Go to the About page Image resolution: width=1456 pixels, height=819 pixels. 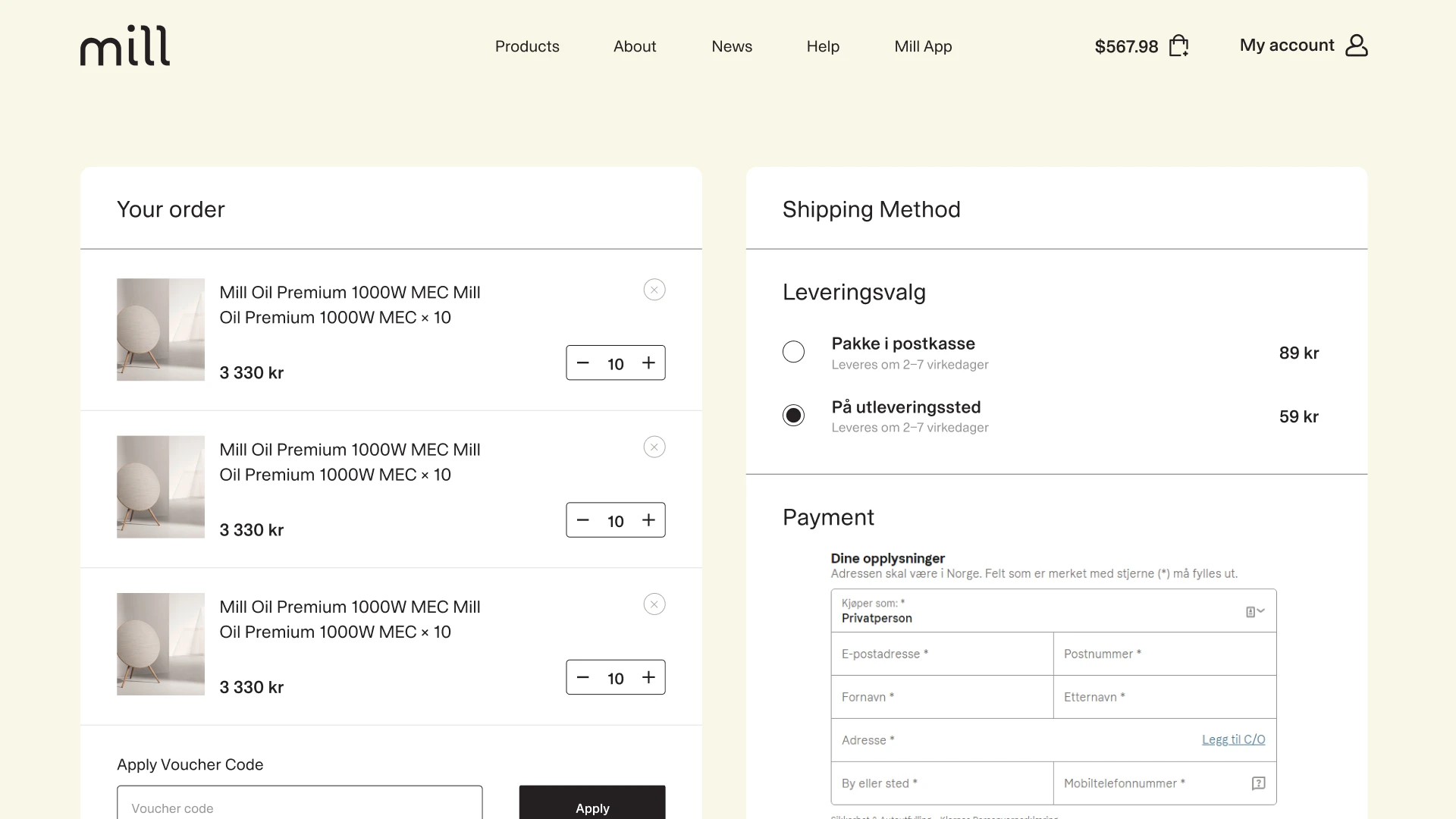[635, 46]
